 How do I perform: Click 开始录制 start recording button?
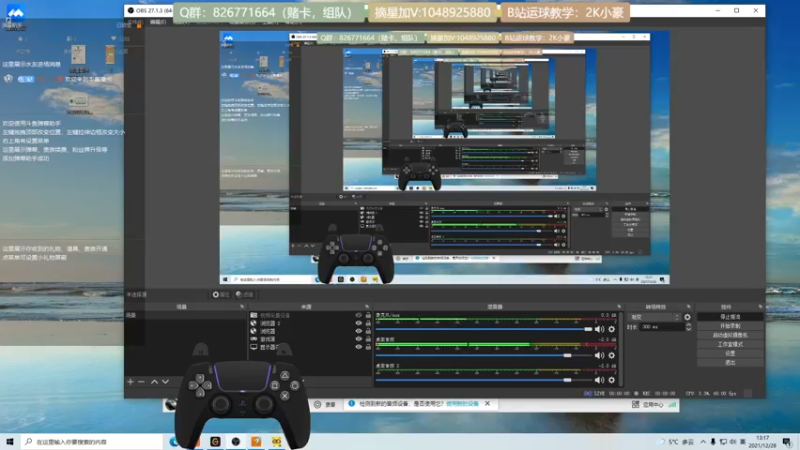click(730, 326)
